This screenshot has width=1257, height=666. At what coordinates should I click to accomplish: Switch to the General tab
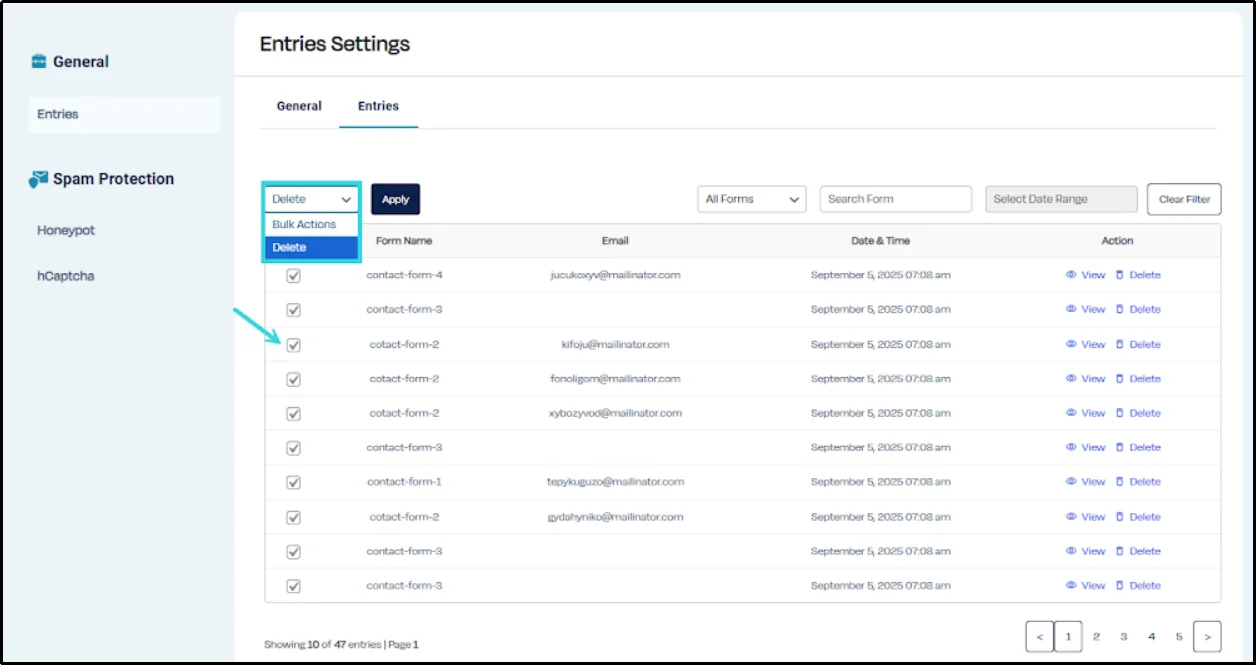[298, 105]
